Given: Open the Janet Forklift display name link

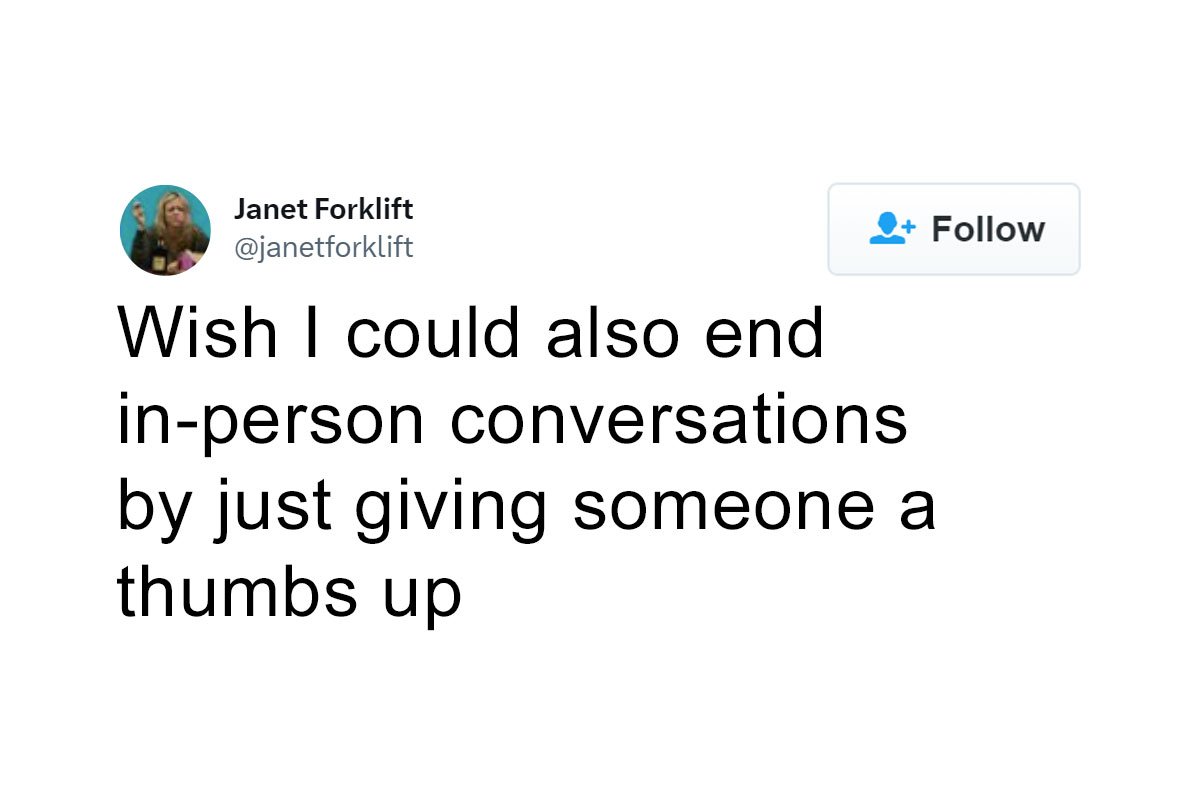Looking at the screenshot, I should (x=323, y=210).
